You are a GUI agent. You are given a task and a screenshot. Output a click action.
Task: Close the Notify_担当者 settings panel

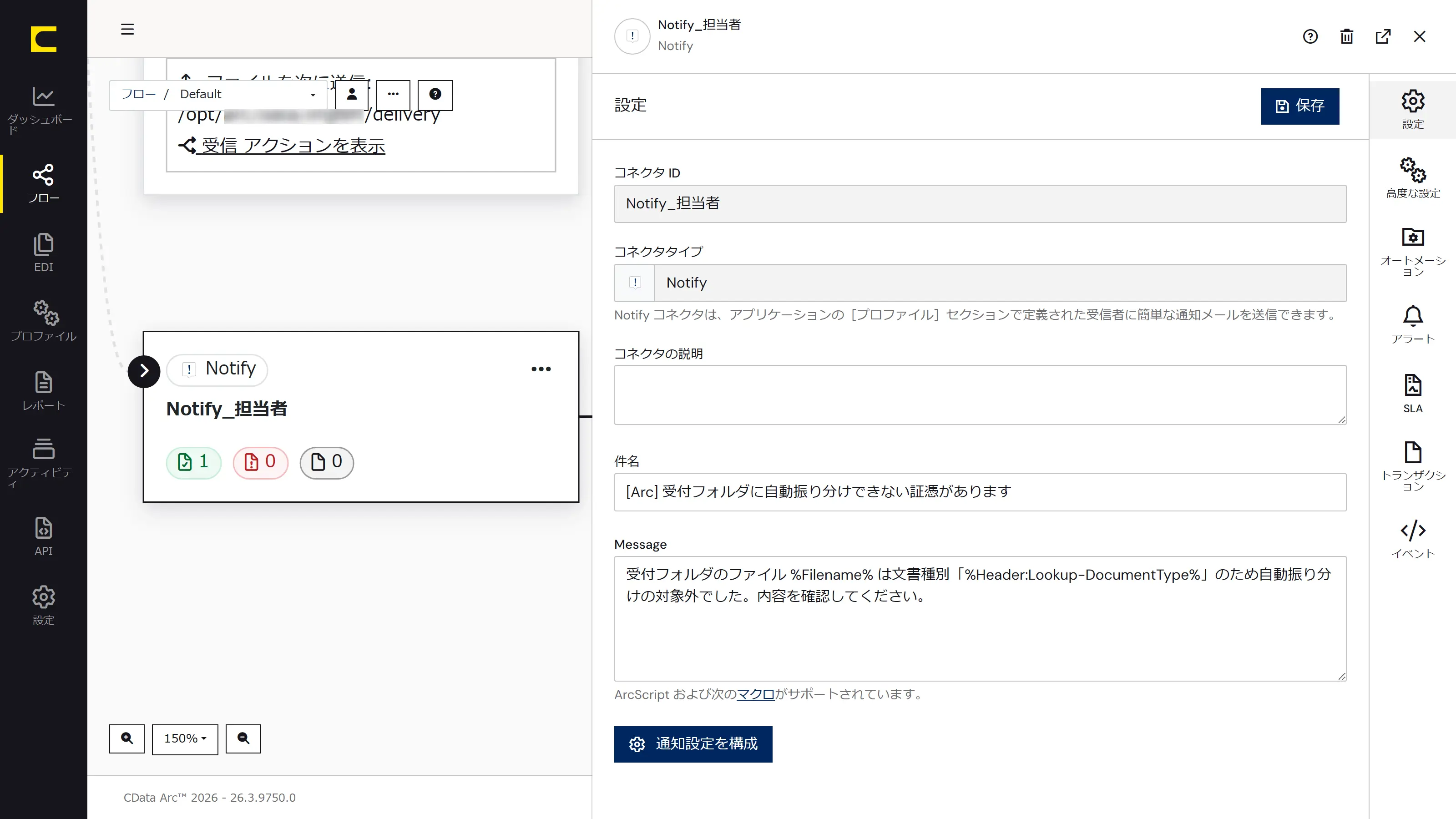point(1419,37)
